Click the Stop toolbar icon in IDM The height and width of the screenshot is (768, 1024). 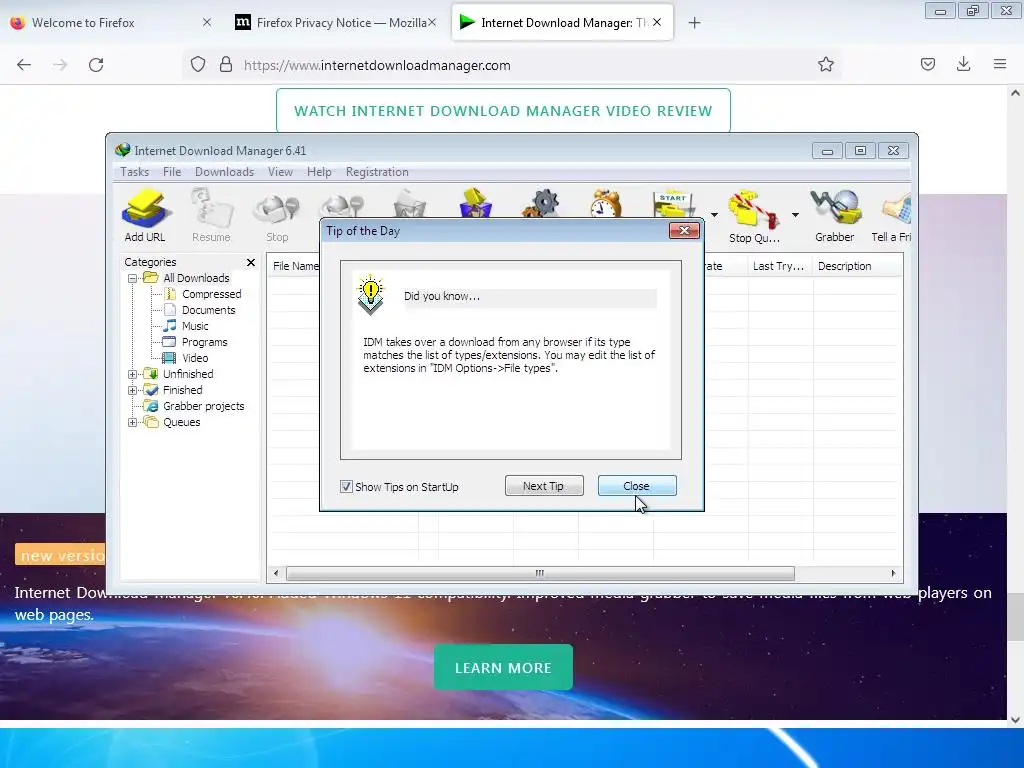click(277, 216)
